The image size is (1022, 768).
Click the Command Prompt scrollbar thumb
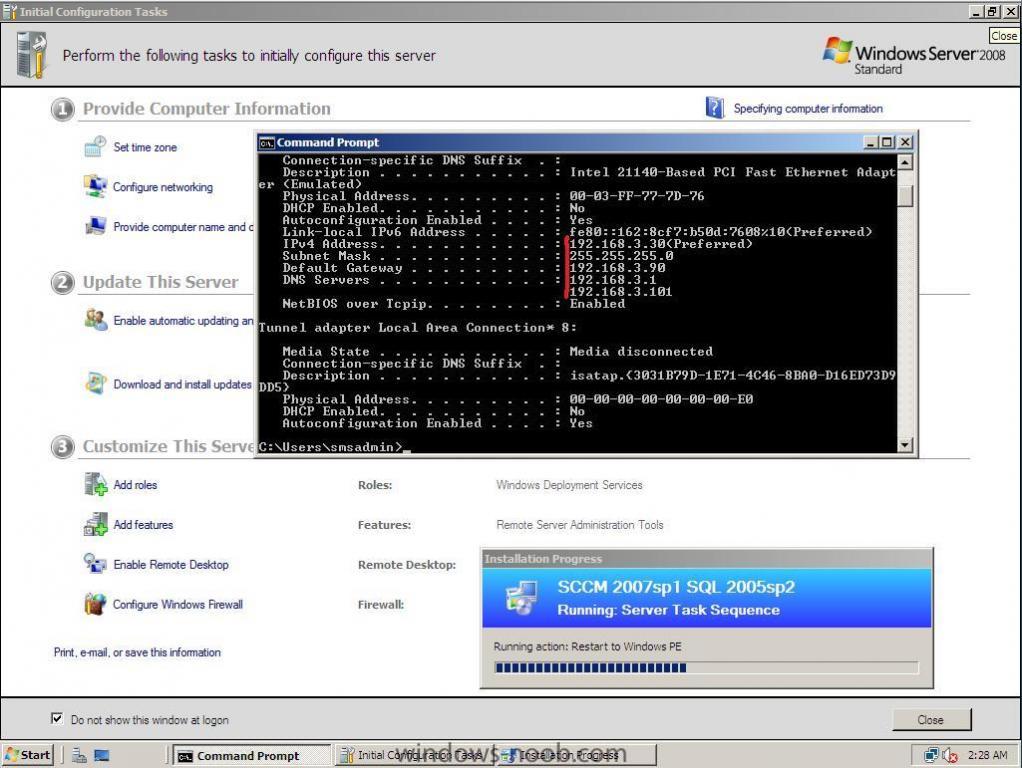[905, 196]
